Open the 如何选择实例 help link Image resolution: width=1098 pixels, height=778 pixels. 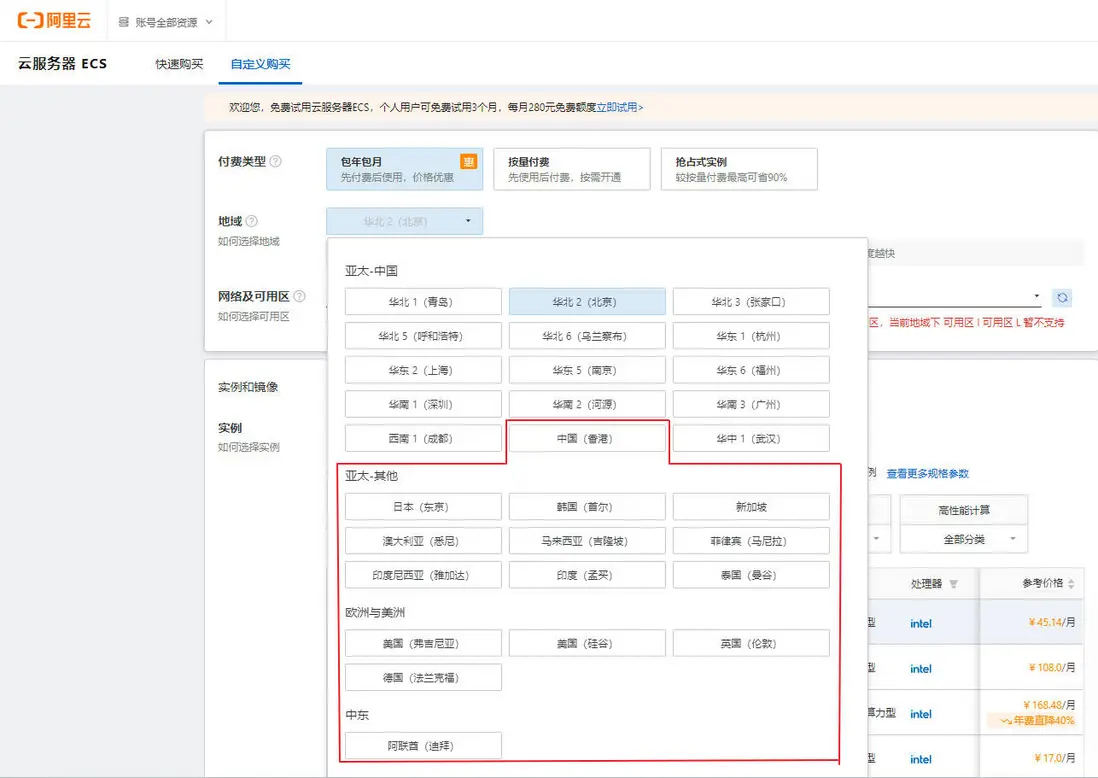pos(249,447)
